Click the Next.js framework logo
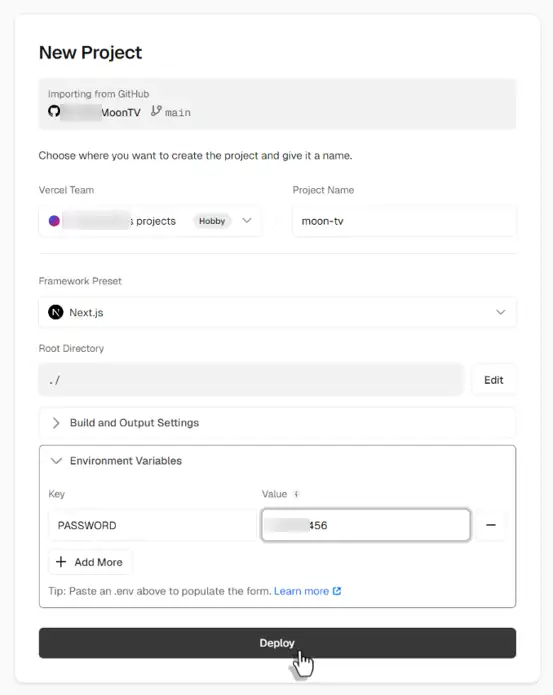 click(x=55, y=312)
